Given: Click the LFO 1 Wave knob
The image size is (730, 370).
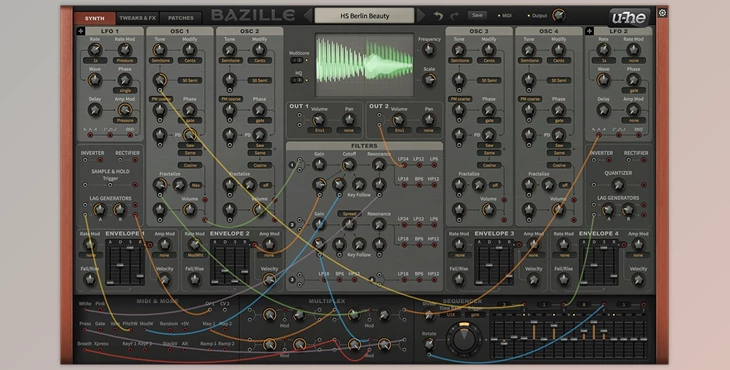Looking at the screenshot, I should pyautogui.click(x=95, y=80).
